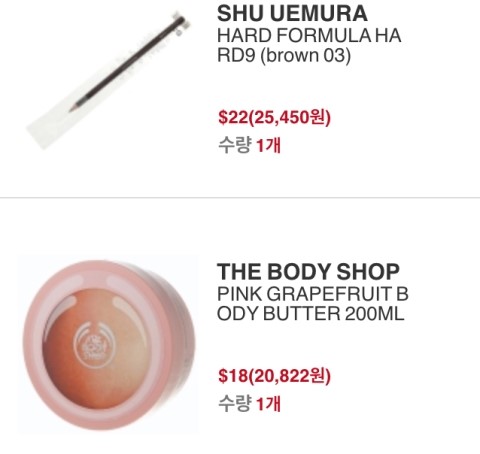Click the SHU UEMURA brand name
Screen dimensions: 480x454
point(292,14)
